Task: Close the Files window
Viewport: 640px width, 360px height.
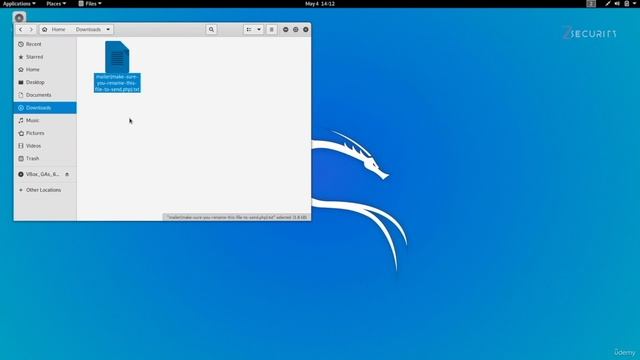Action: pos(306,29)
